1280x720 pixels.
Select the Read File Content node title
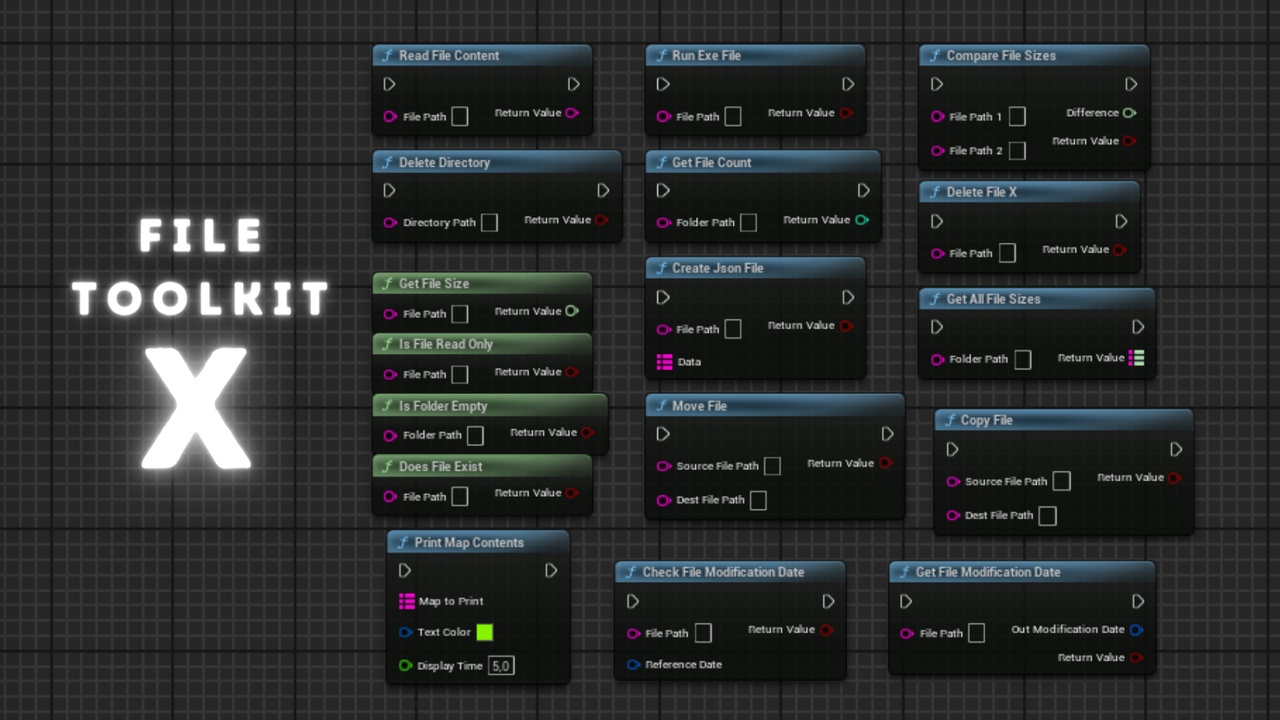click(449, 56)
